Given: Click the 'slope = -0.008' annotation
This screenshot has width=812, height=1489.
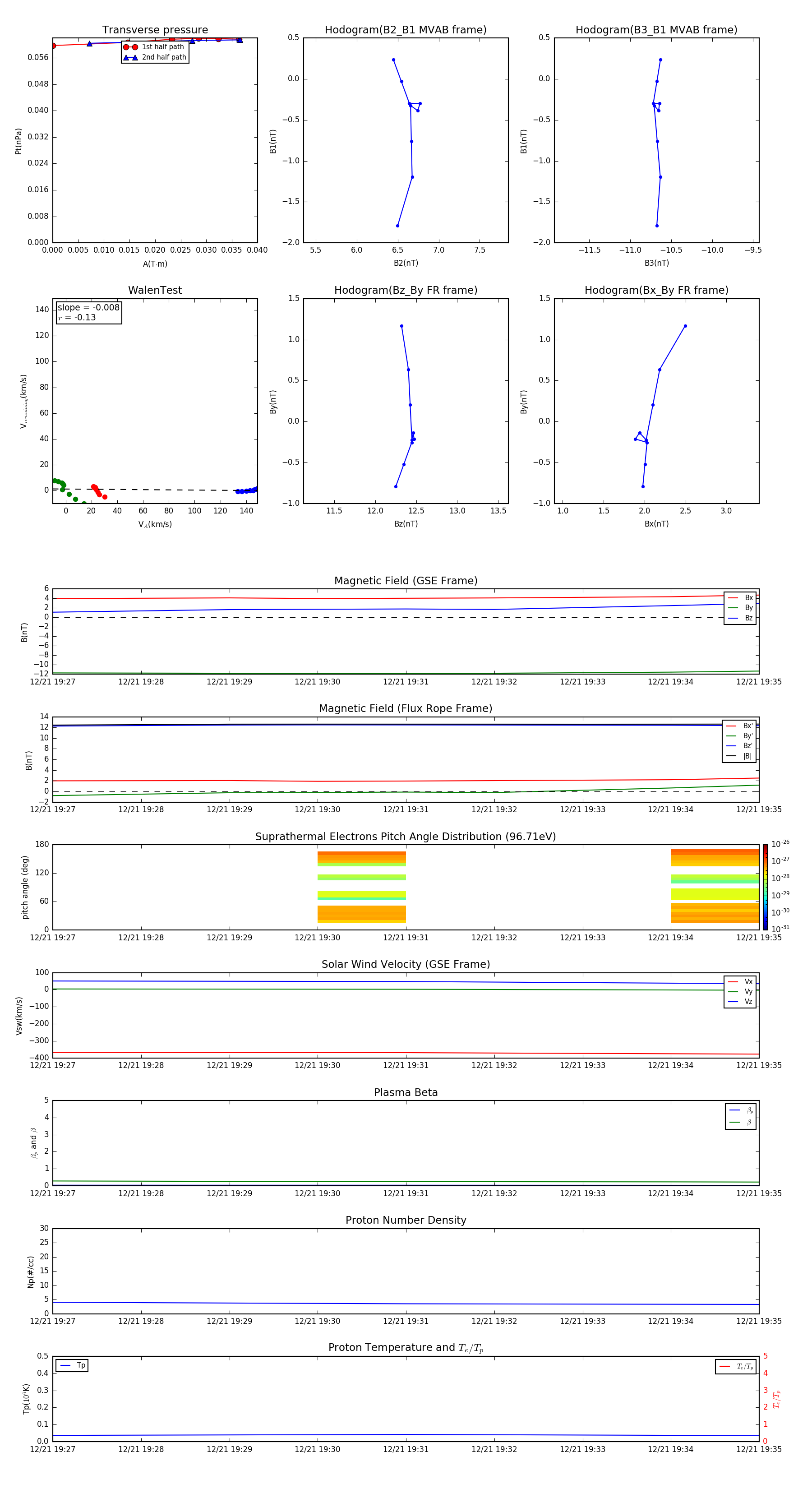Looking at the screenshot, I should point(88,308).
